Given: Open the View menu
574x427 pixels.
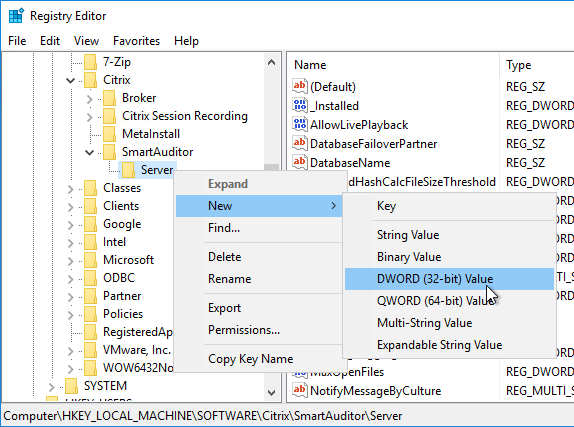Looking at the screenshot, I should click(86, 41).
